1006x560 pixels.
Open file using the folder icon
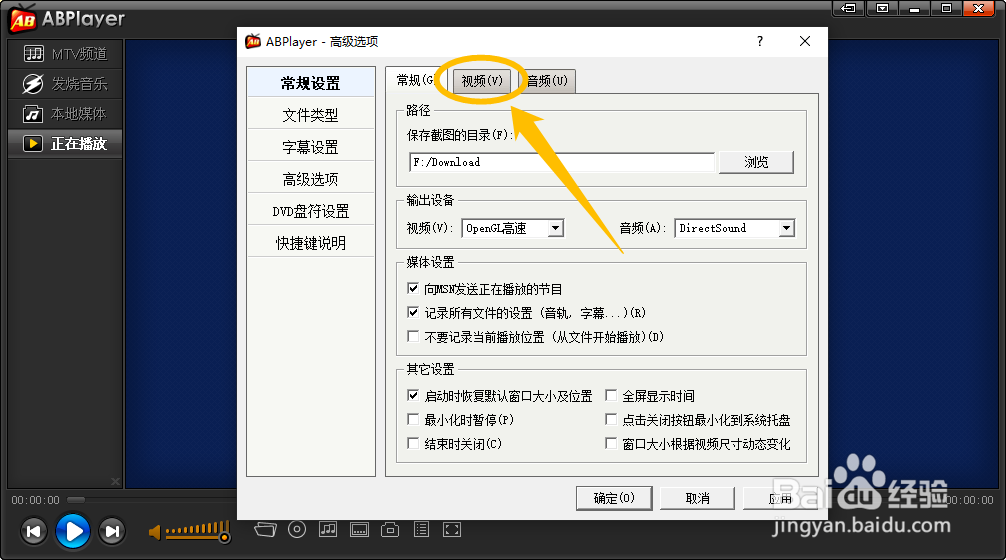point(266,529)
